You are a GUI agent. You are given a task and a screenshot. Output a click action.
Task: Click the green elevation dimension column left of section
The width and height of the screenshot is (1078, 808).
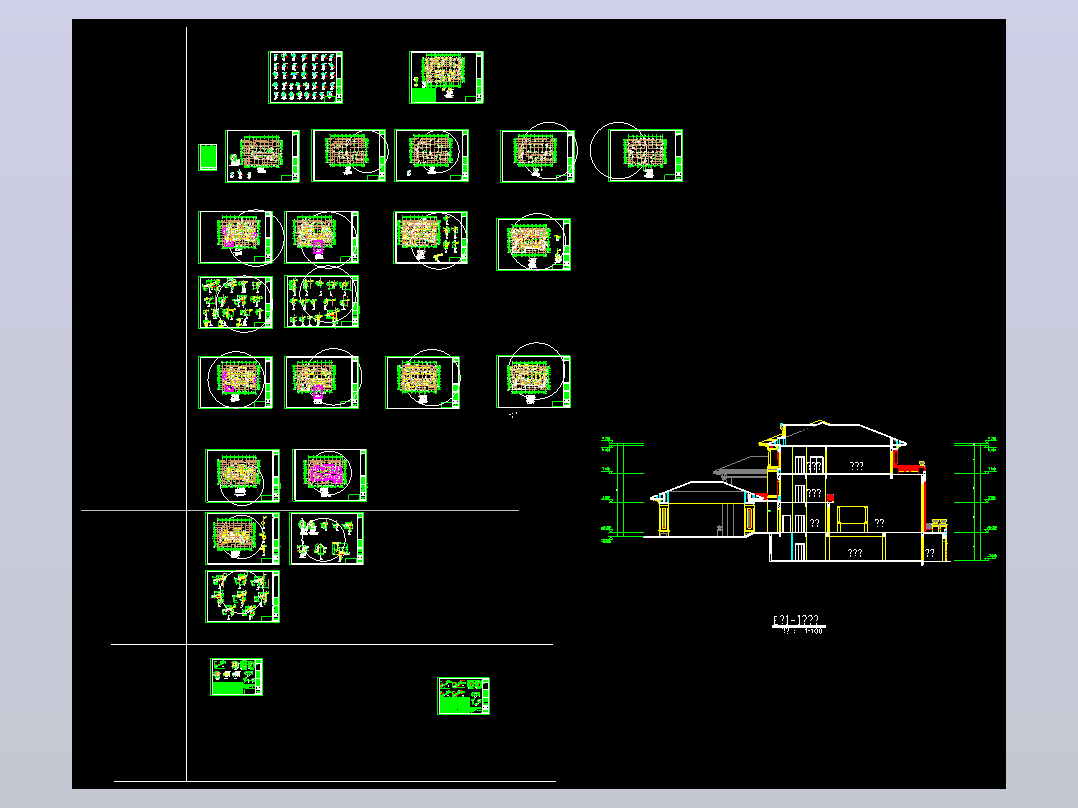(620, 490)
